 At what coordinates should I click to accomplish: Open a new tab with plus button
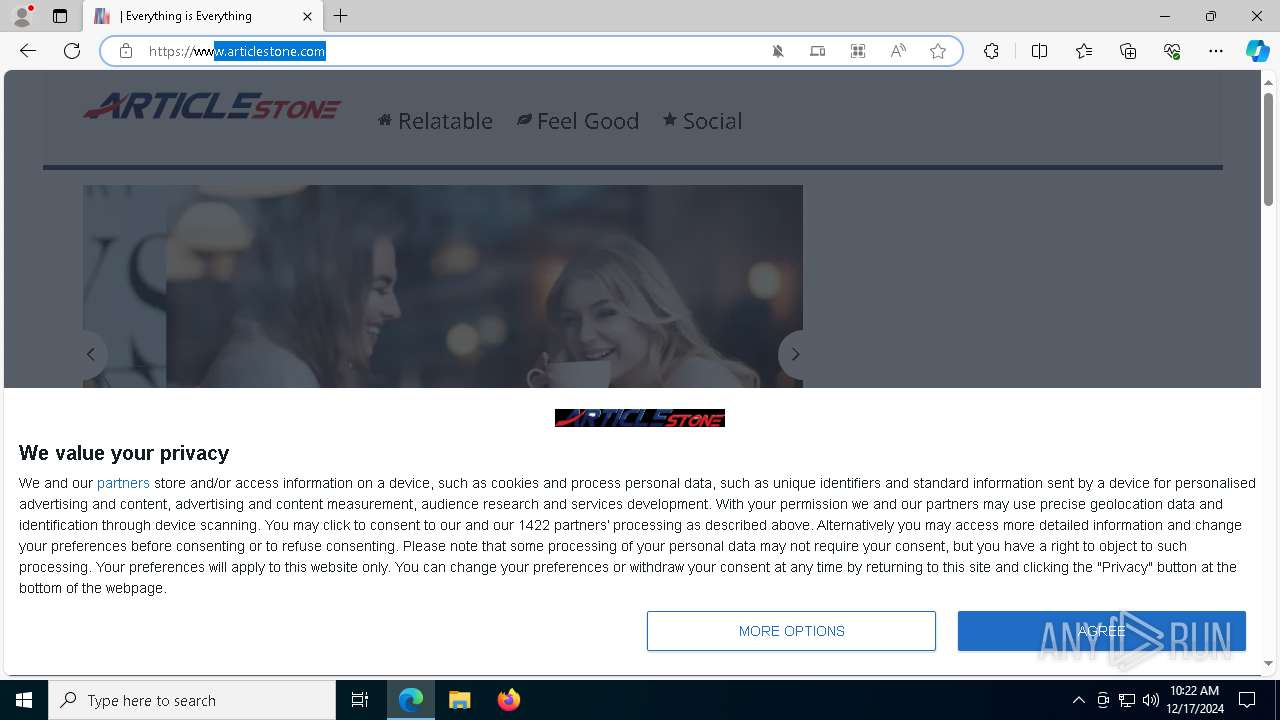pos(341,16)
